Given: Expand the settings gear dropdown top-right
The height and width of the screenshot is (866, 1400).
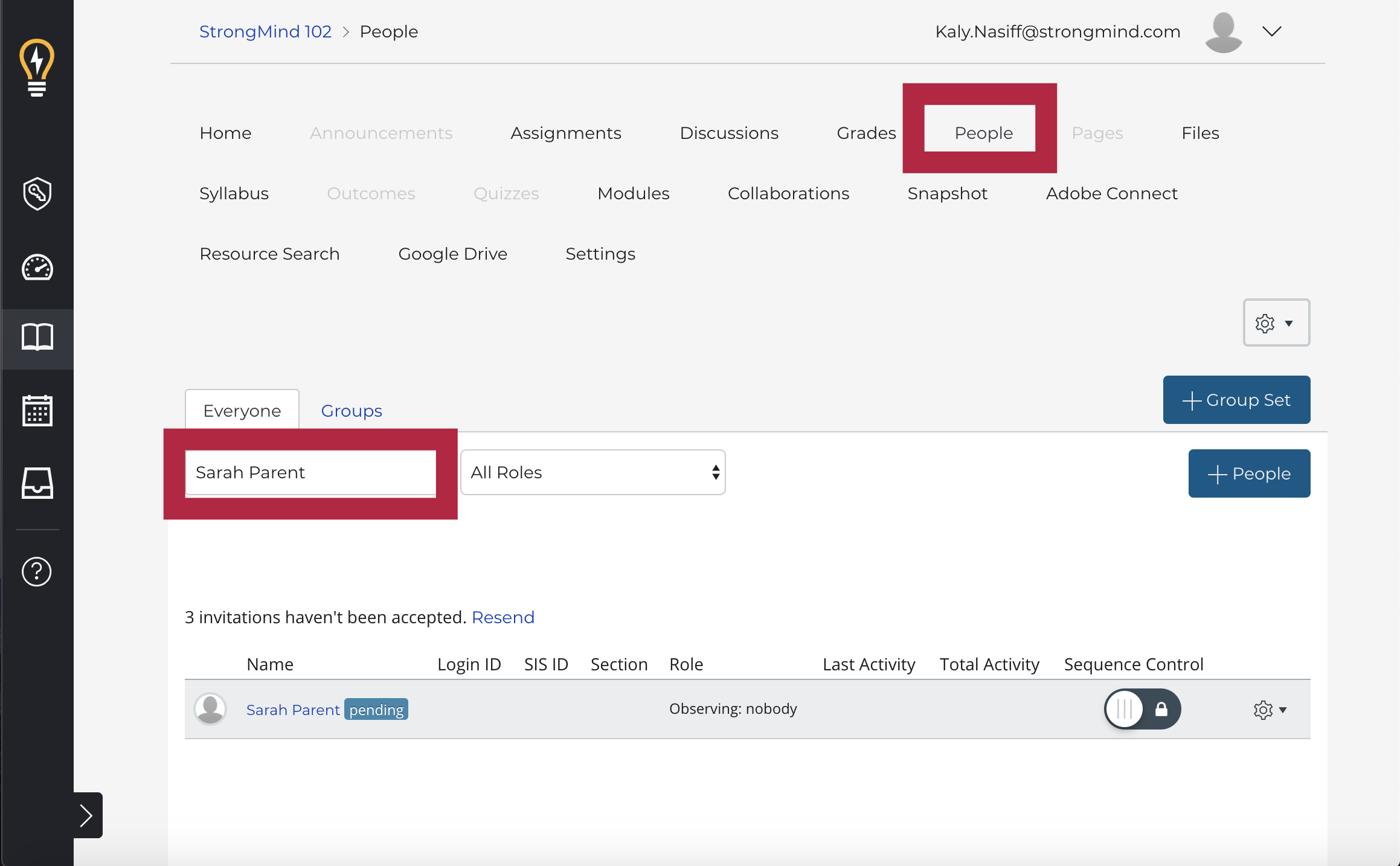Looking at the screenshot, I should (x=1276, y=323).
